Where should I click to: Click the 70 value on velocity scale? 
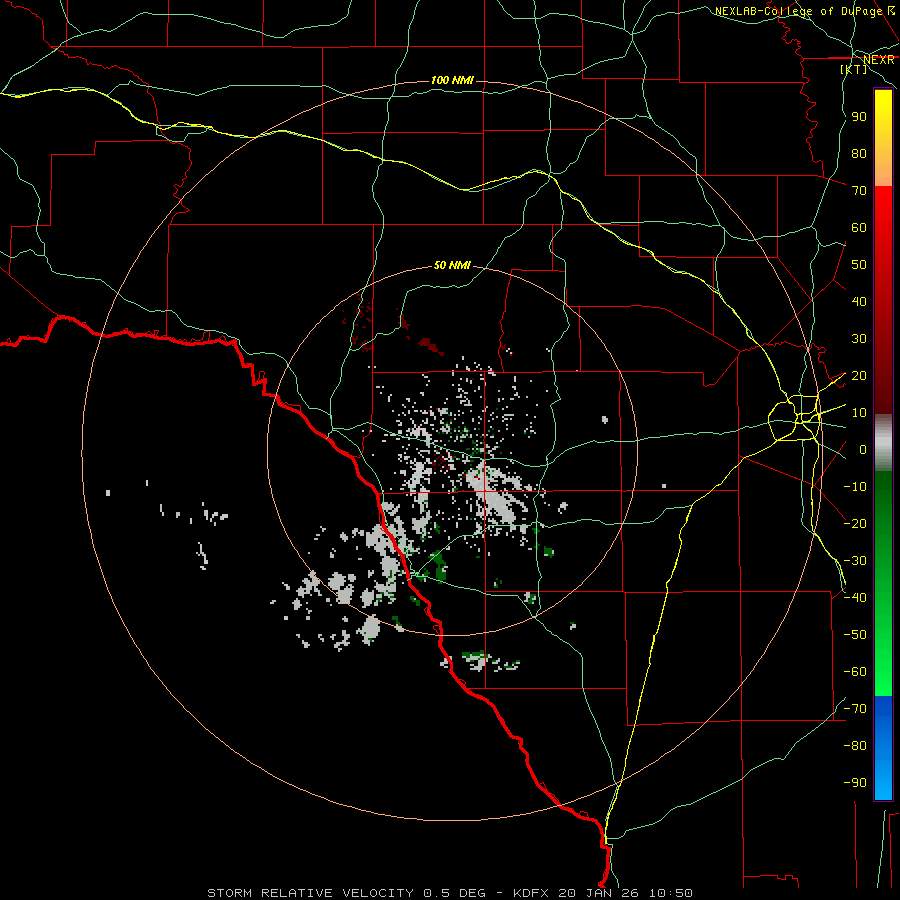(859, 191)
